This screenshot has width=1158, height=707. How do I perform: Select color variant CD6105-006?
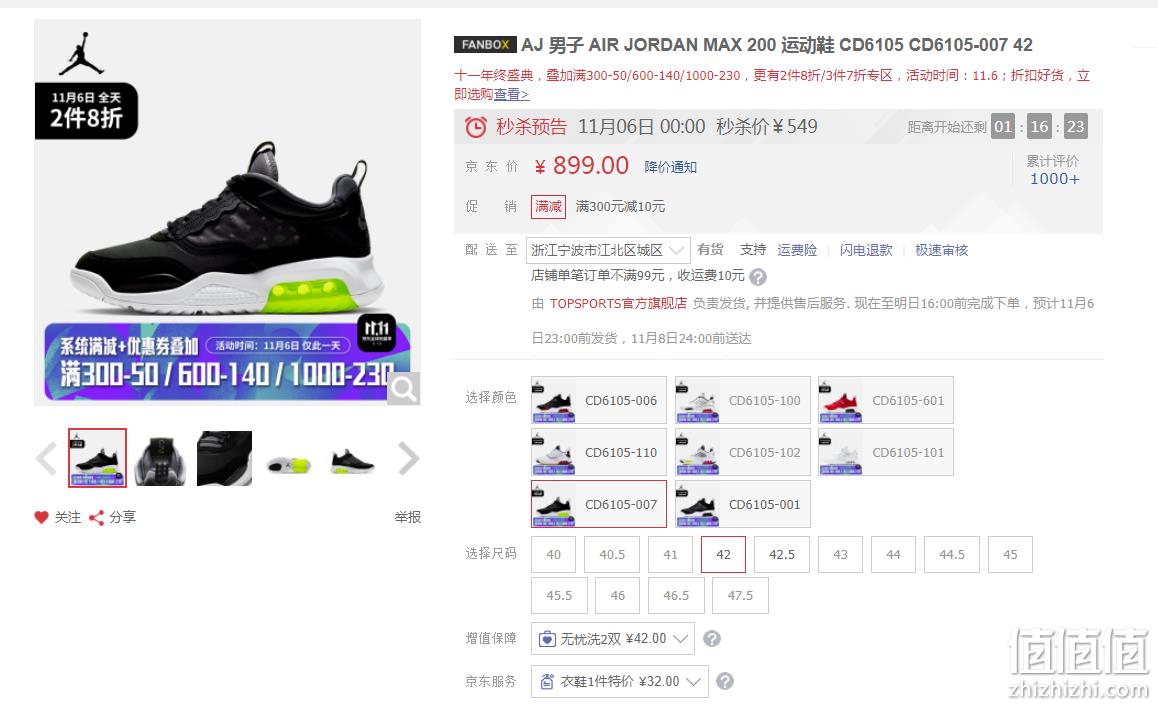point(599,400)
